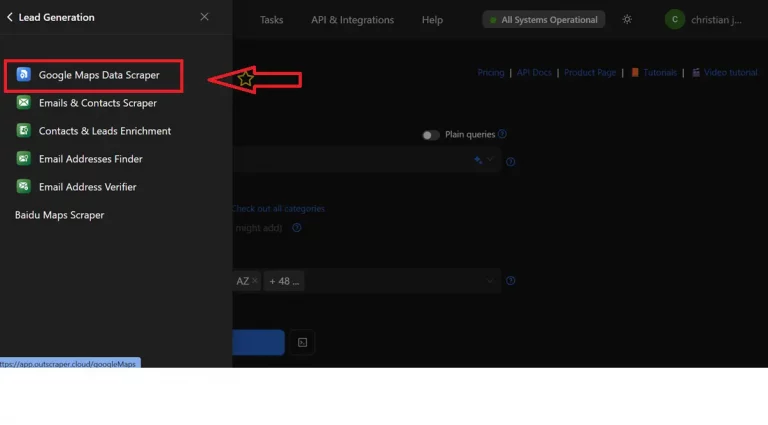Screen dimensions: 768x425
Task: Switch theme using the sun icon
Action: (x=627, y=20)
